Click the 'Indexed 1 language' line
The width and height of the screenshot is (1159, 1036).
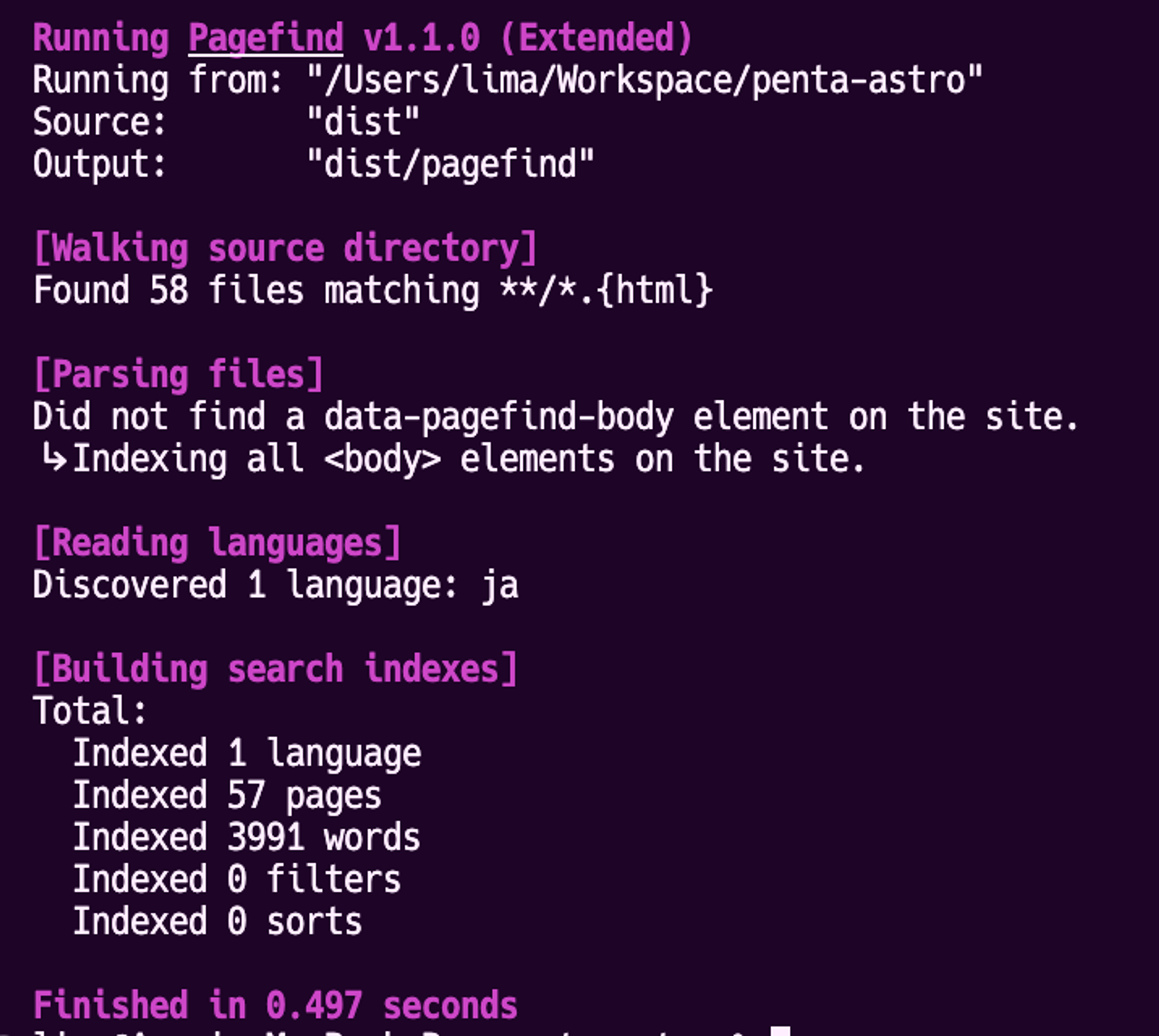247,754
